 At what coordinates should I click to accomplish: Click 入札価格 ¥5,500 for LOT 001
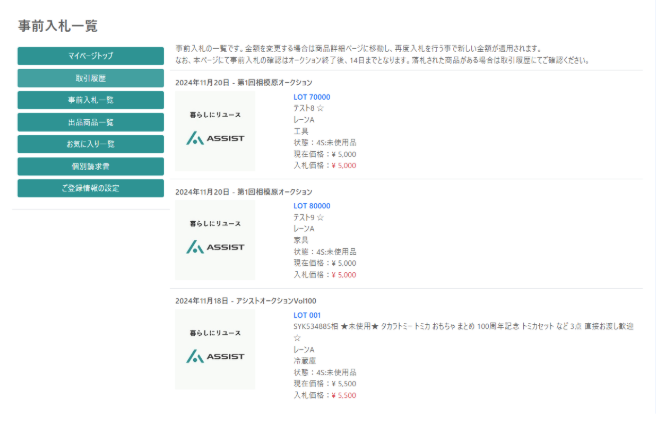pos(325,395)
